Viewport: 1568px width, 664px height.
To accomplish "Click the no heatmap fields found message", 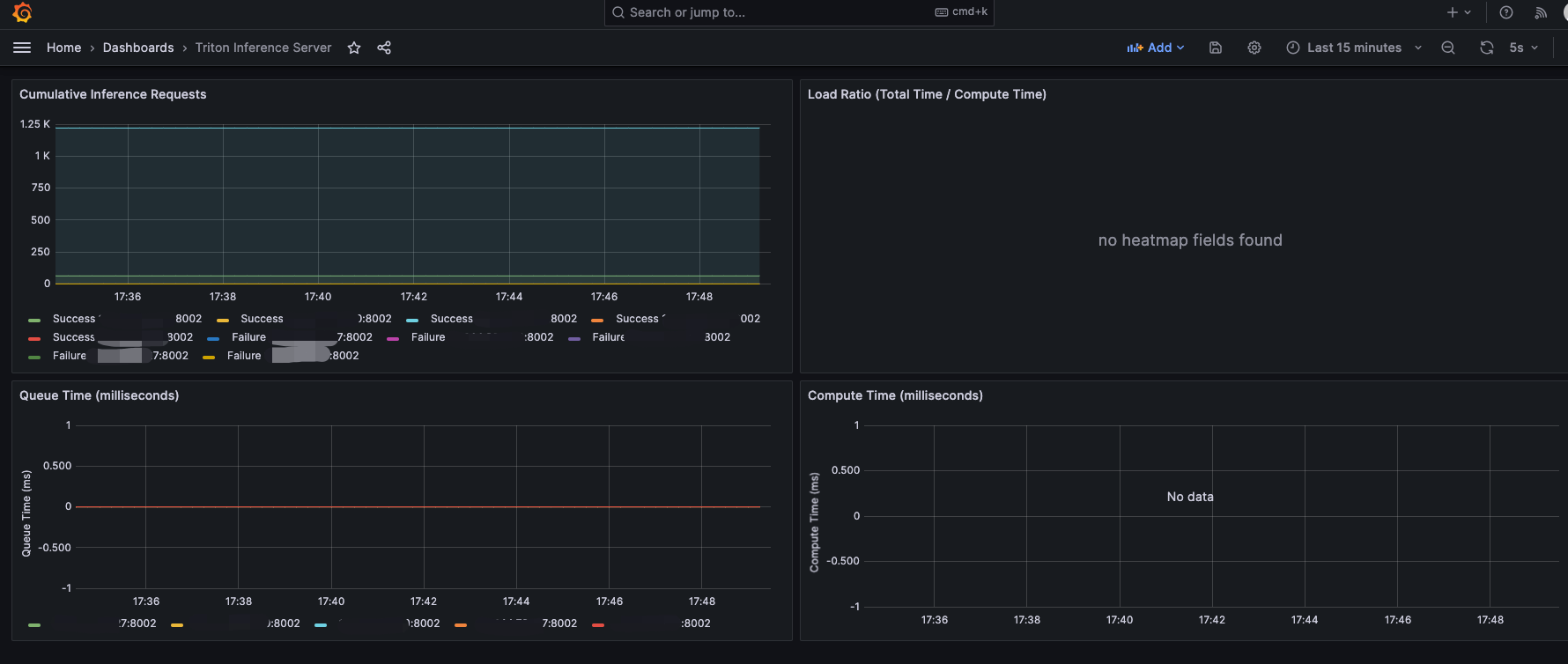I will [x=1190, y=240].
